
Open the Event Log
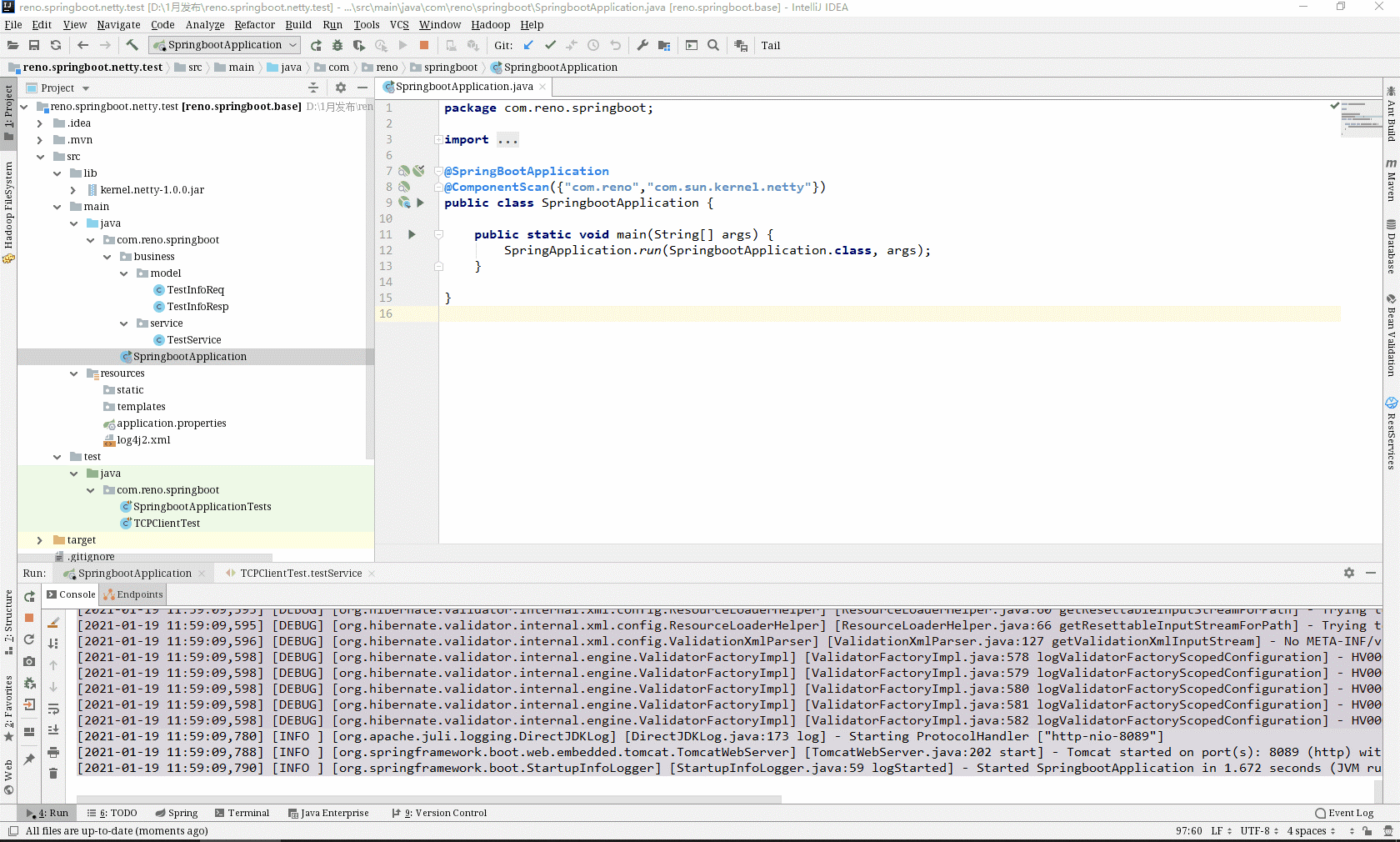[1344, 813]
